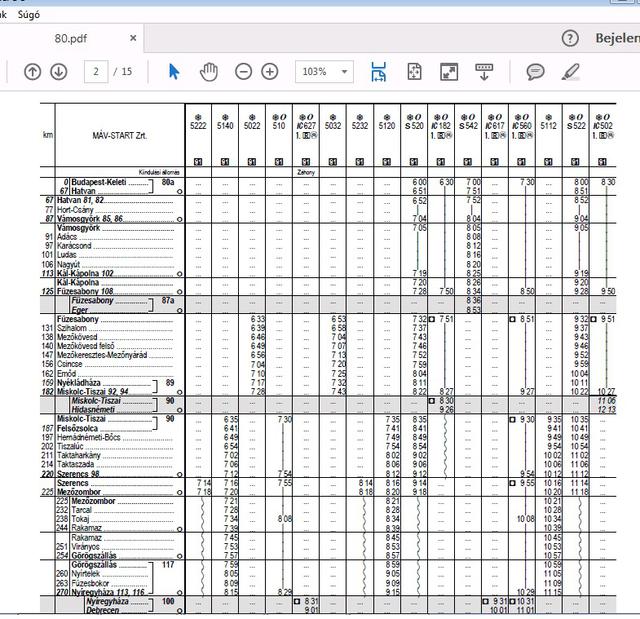
Task: Click the fit one full page icon
Action: coord(414,72)
